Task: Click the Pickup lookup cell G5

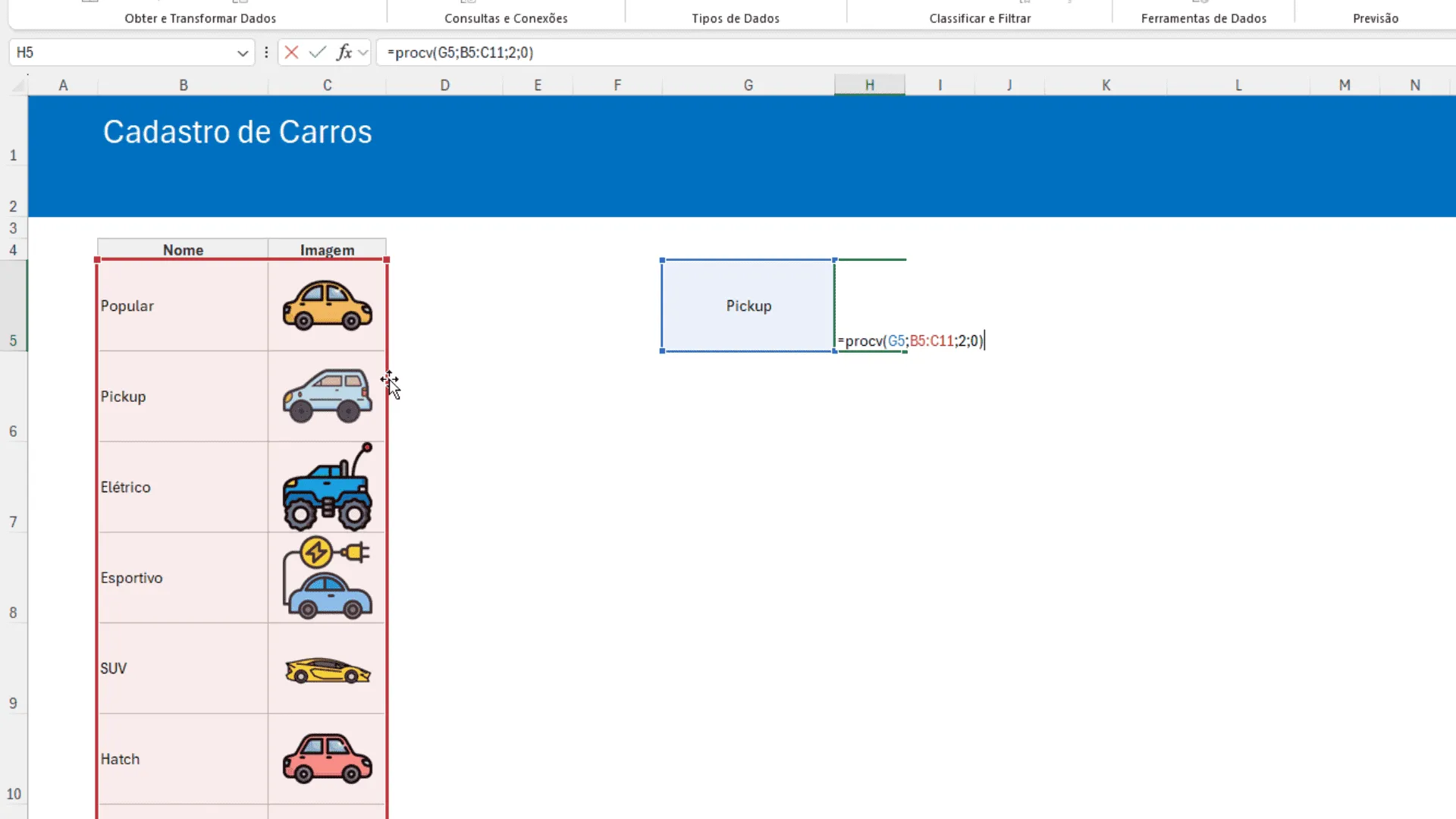Action: (748, 306)
